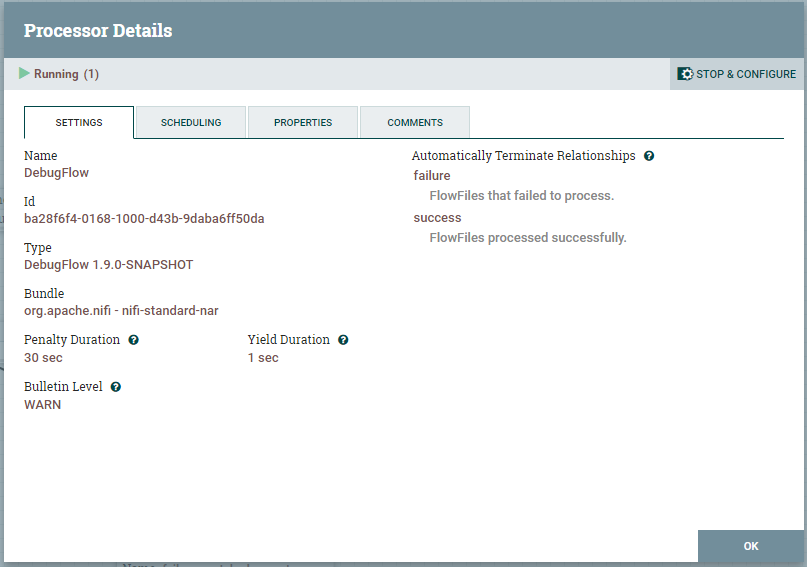The height and width of the screenshot is (567, 807).
Task: Open help icon for Bulletin Level
Action: 116,387
